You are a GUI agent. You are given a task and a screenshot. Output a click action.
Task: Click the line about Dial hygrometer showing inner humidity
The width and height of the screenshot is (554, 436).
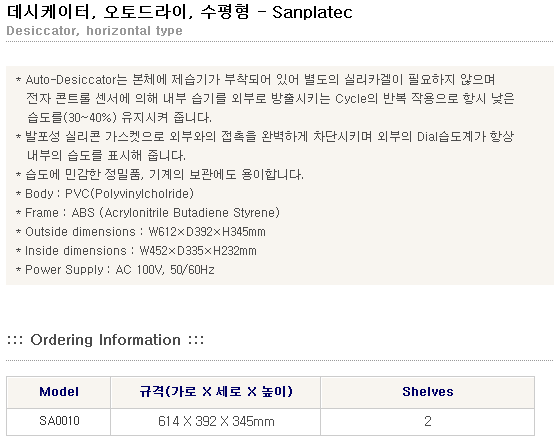[106, 156]
